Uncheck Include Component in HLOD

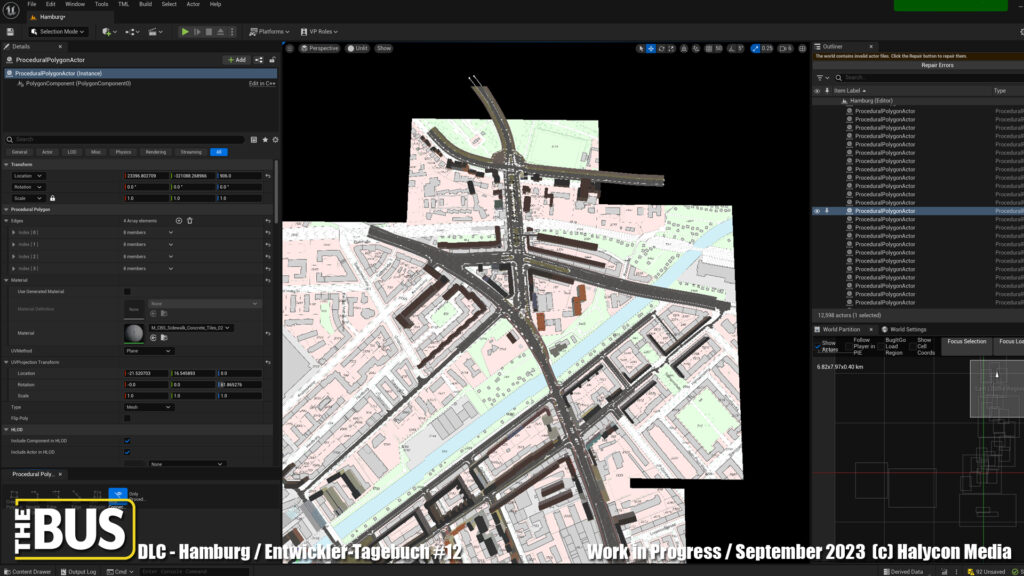(x=127, y=440)
